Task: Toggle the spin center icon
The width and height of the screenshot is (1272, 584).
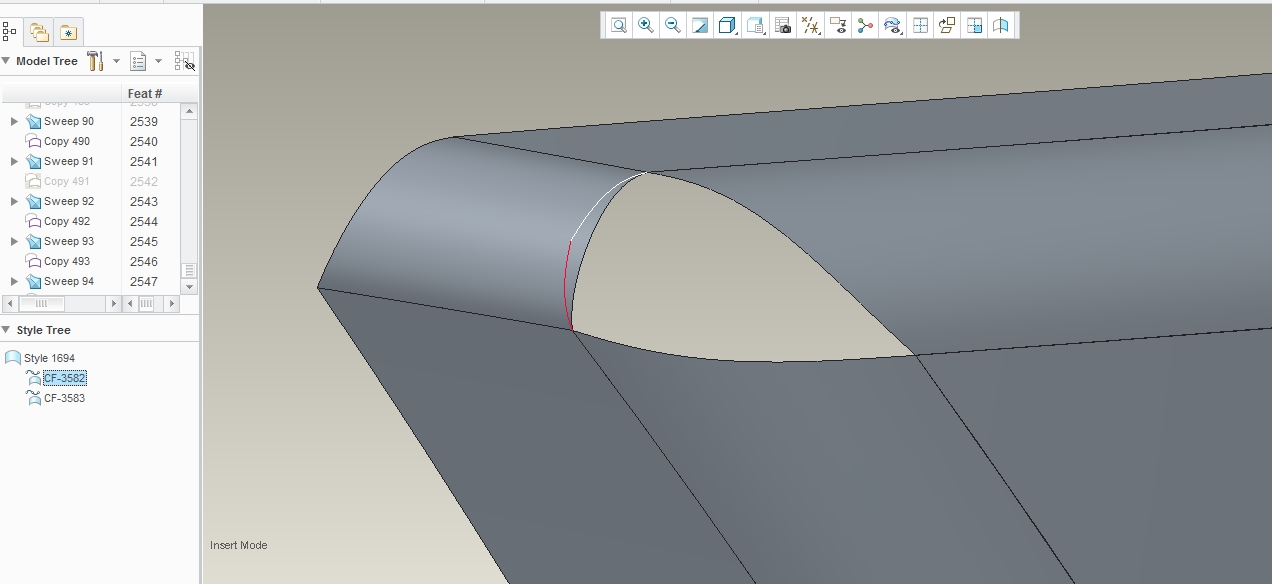Action: (865, 26)
